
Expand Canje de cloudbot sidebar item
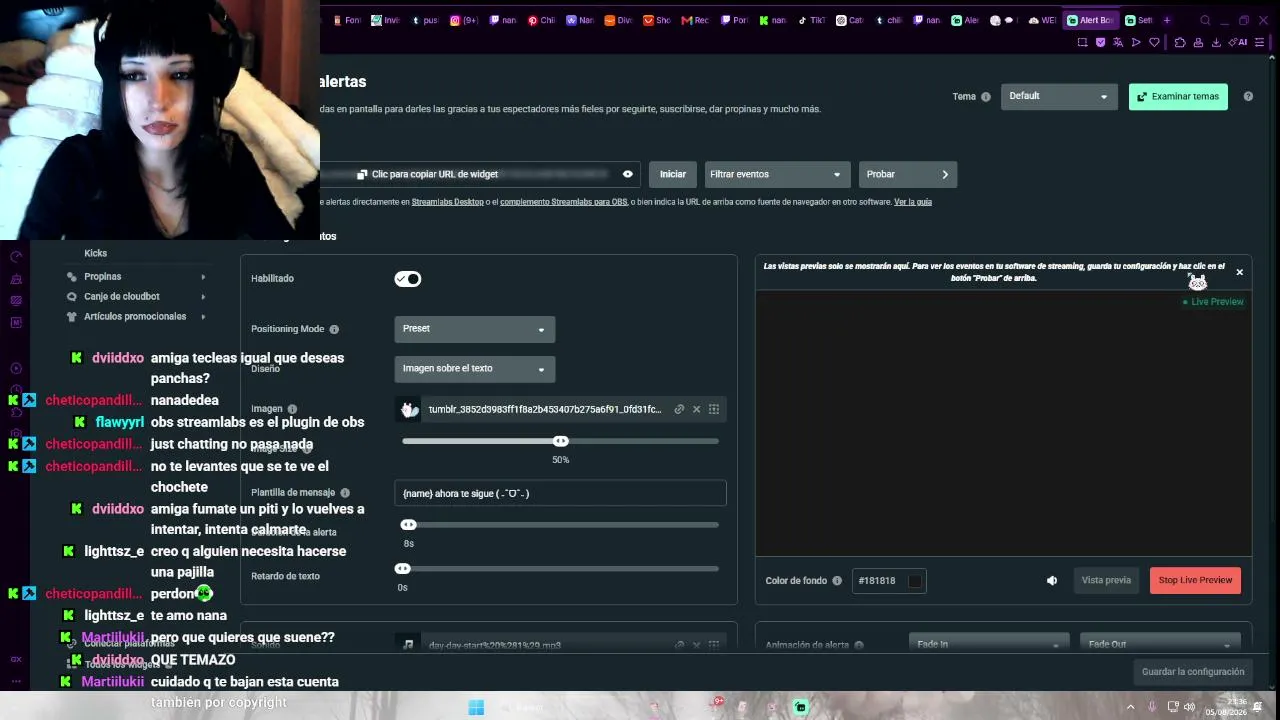(x=136, y=297)
